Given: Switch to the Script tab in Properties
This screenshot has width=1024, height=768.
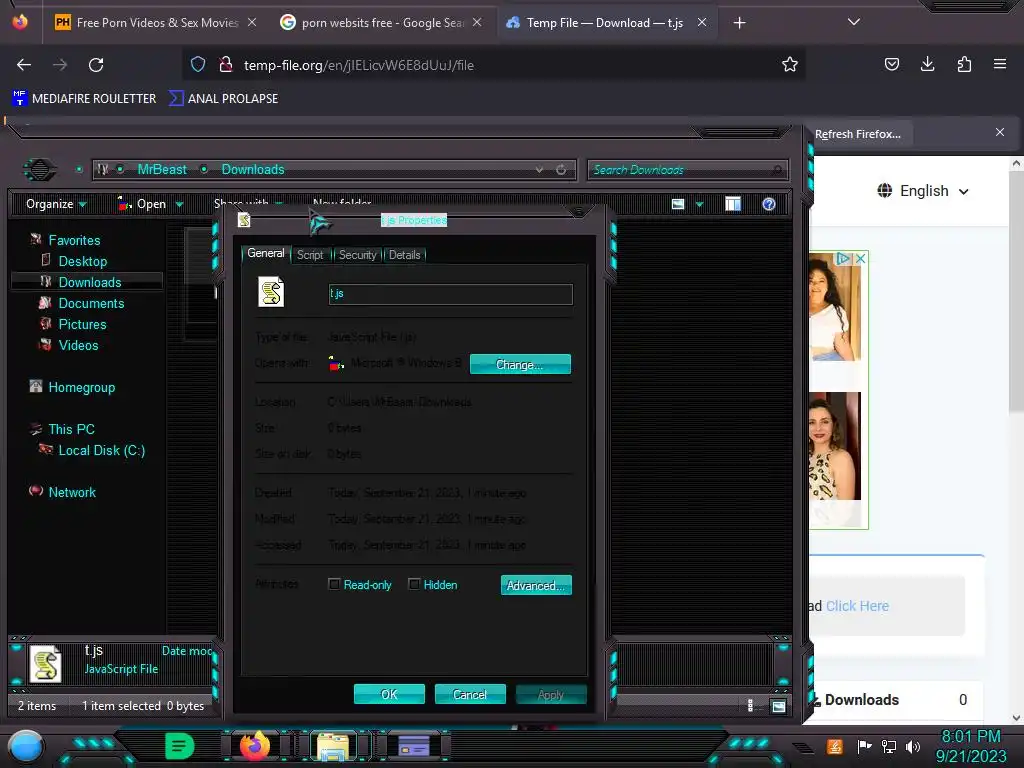Looking at the screenshot, I should (310, 255).
